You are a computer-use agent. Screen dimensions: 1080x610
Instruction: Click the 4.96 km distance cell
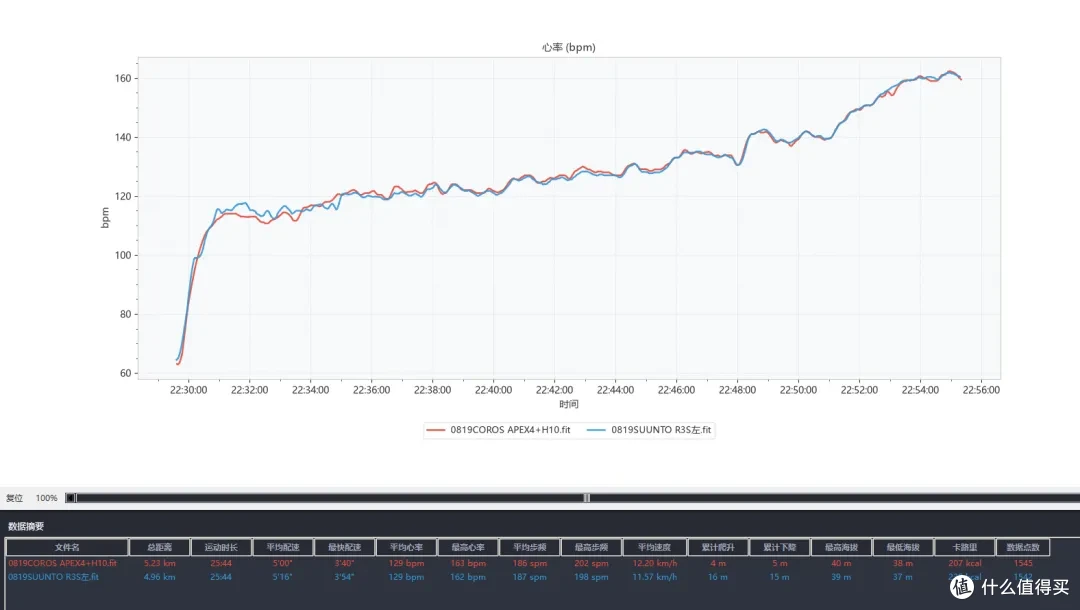pos(159,577)
